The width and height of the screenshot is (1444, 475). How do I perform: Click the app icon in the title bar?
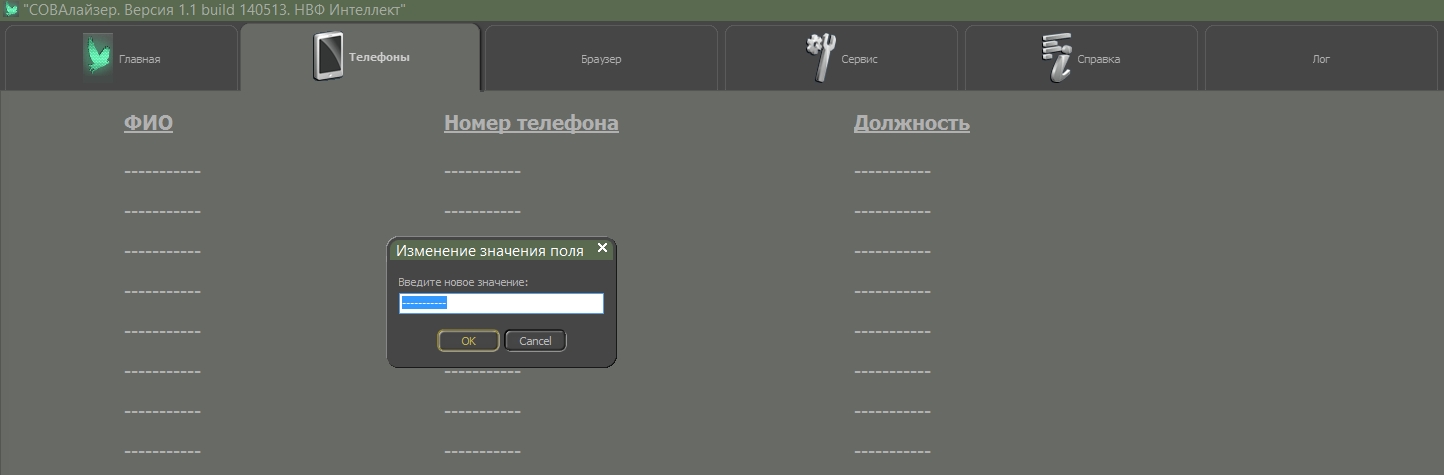click(11, 10)
